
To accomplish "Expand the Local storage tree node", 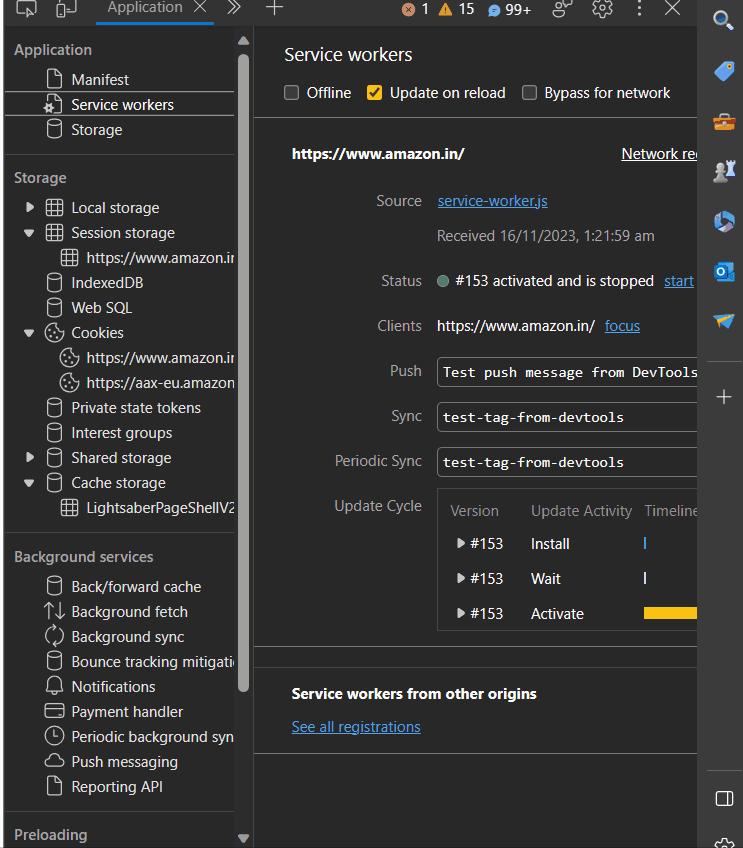I will click(30, 207).
